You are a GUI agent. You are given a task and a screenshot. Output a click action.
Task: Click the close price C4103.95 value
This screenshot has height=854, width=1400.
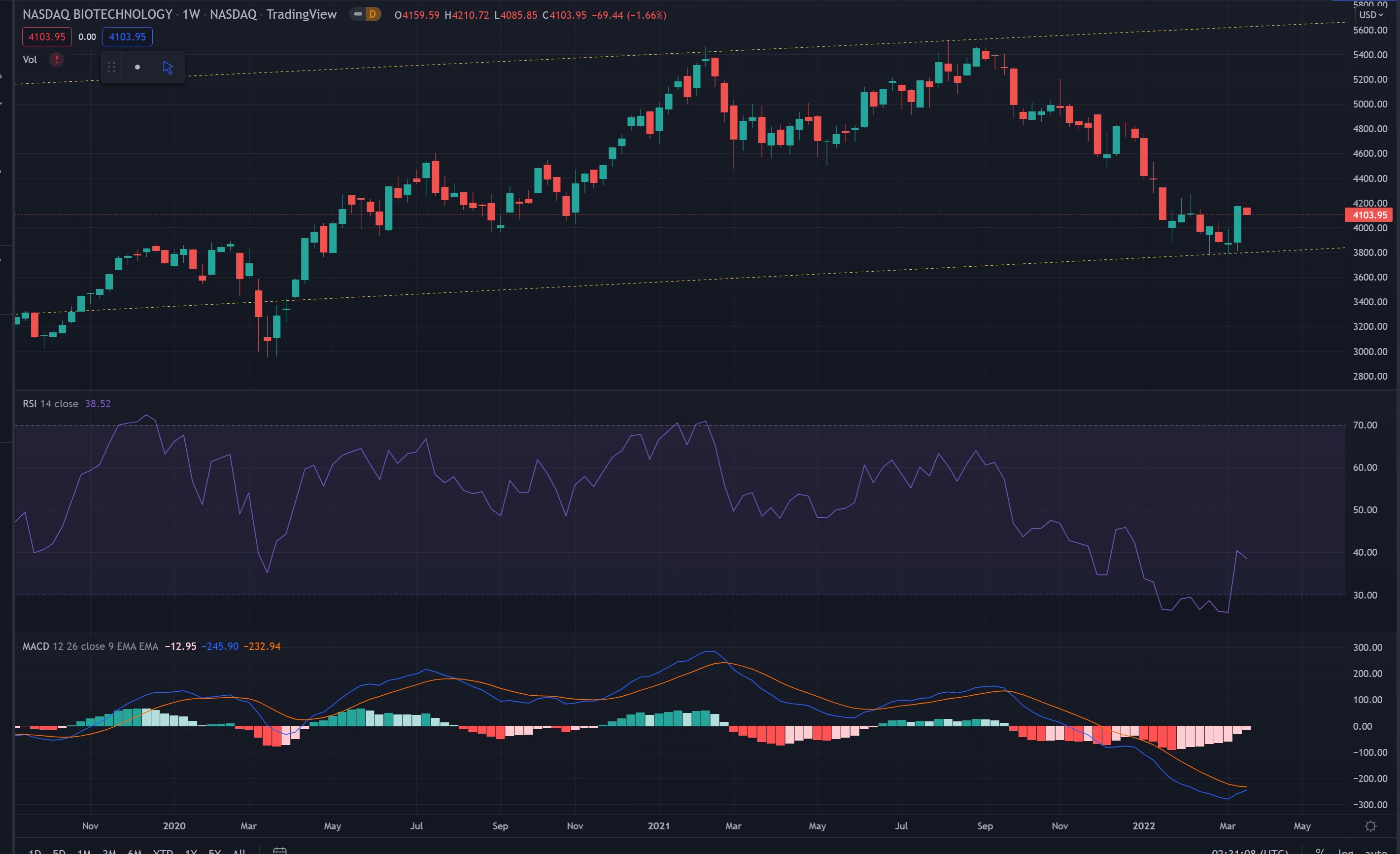click(564, 15)
